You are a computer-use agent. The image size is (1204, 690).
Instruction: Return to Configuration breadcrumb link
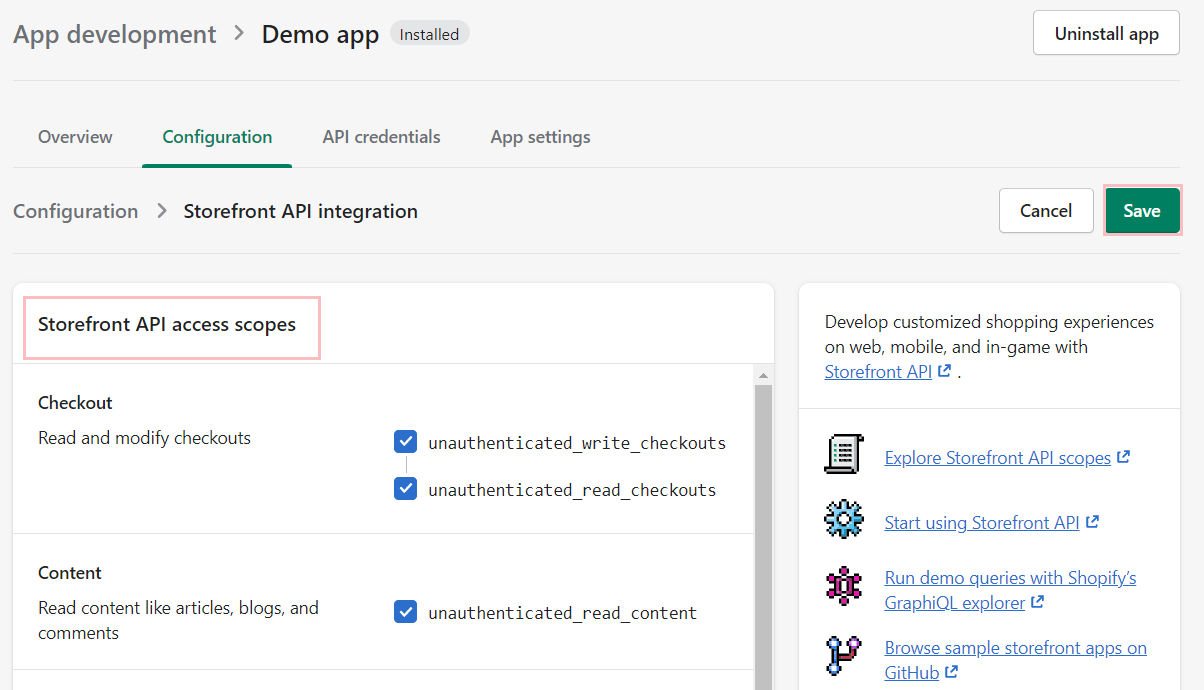point(76,211)
